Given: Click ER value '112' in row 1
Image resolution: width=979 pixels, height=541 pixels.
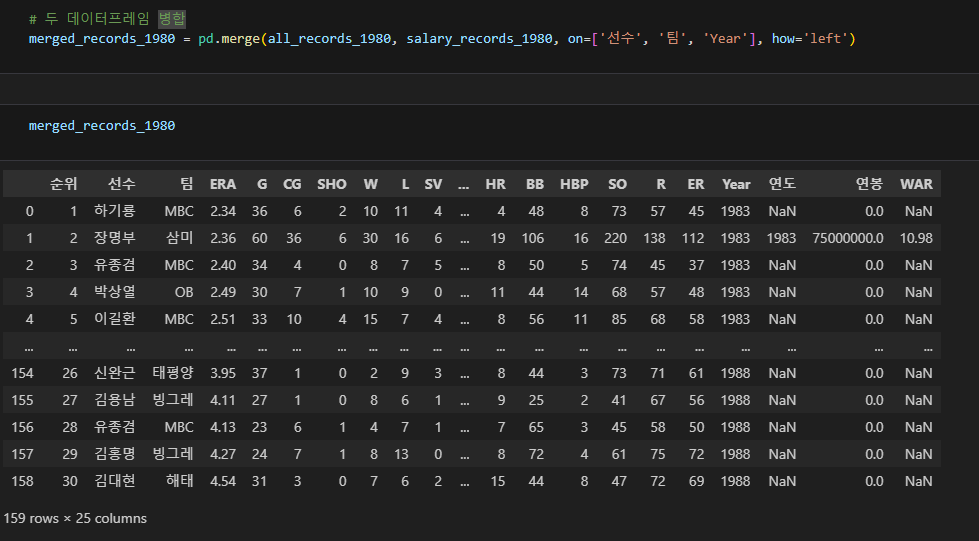Looking at the screenshot, I should coord(693,238).
